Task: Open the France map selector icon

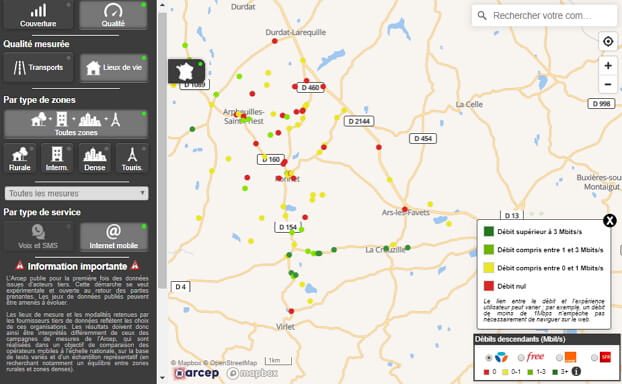Action: pyautogui.click(x=186, y=71)
